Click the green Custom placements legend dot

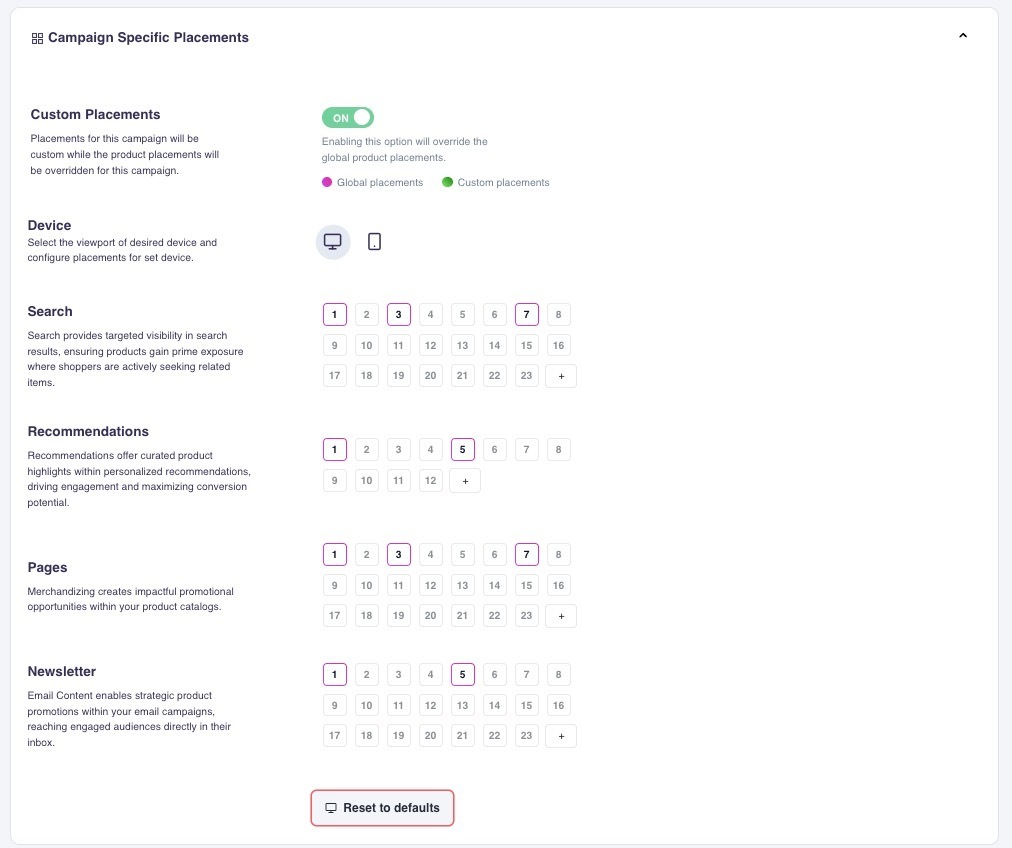tap(447, 182)
